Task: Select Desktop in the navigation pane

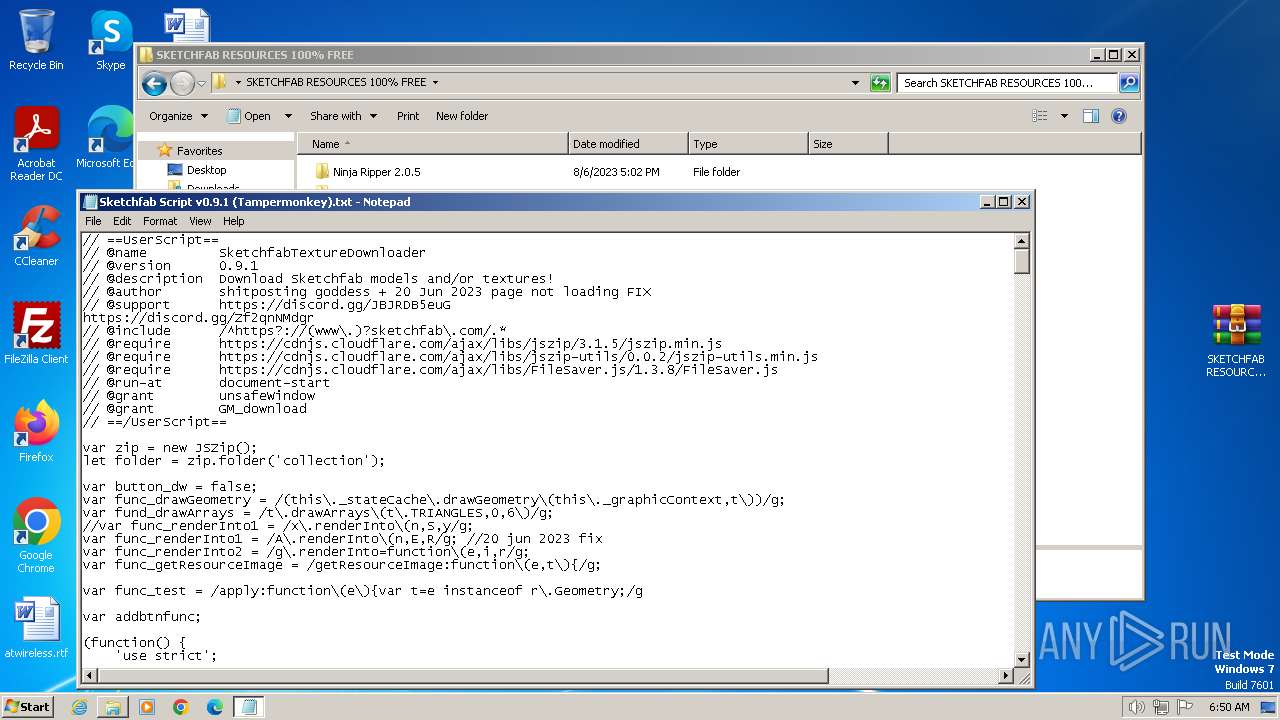Action: (206, 170)
